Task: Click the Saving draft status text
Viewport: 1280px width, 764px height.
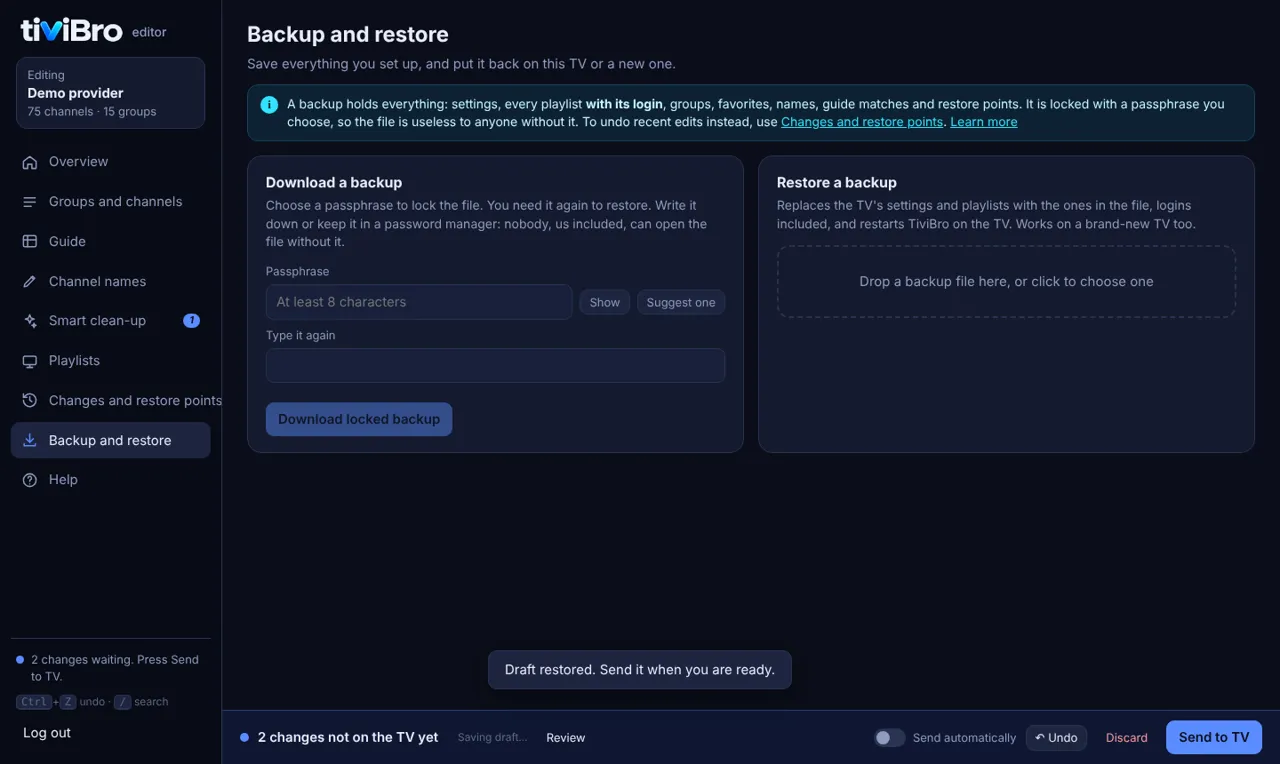Action: click(x=492, y=738)
